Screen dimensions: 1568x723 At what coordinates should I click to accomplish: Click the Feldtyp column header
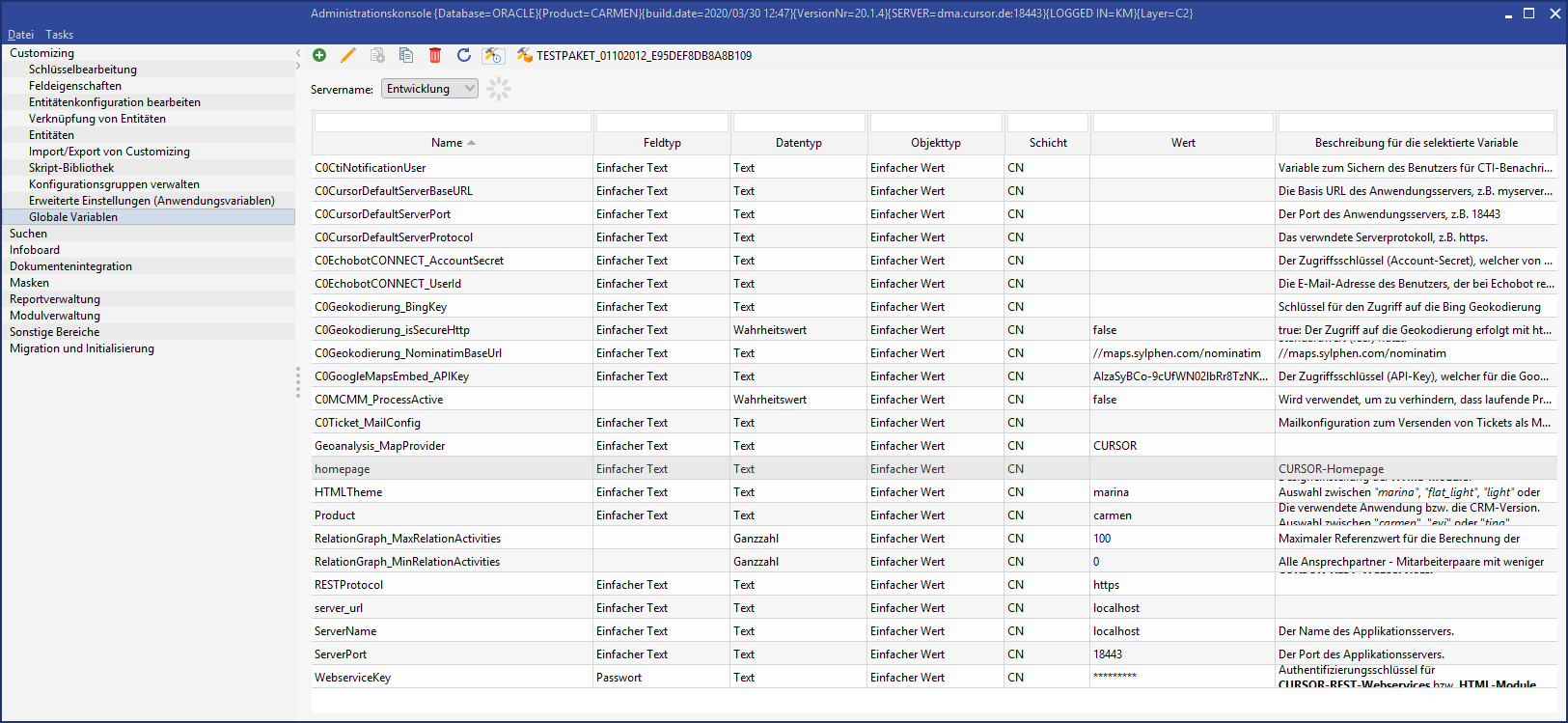[662, 143]
